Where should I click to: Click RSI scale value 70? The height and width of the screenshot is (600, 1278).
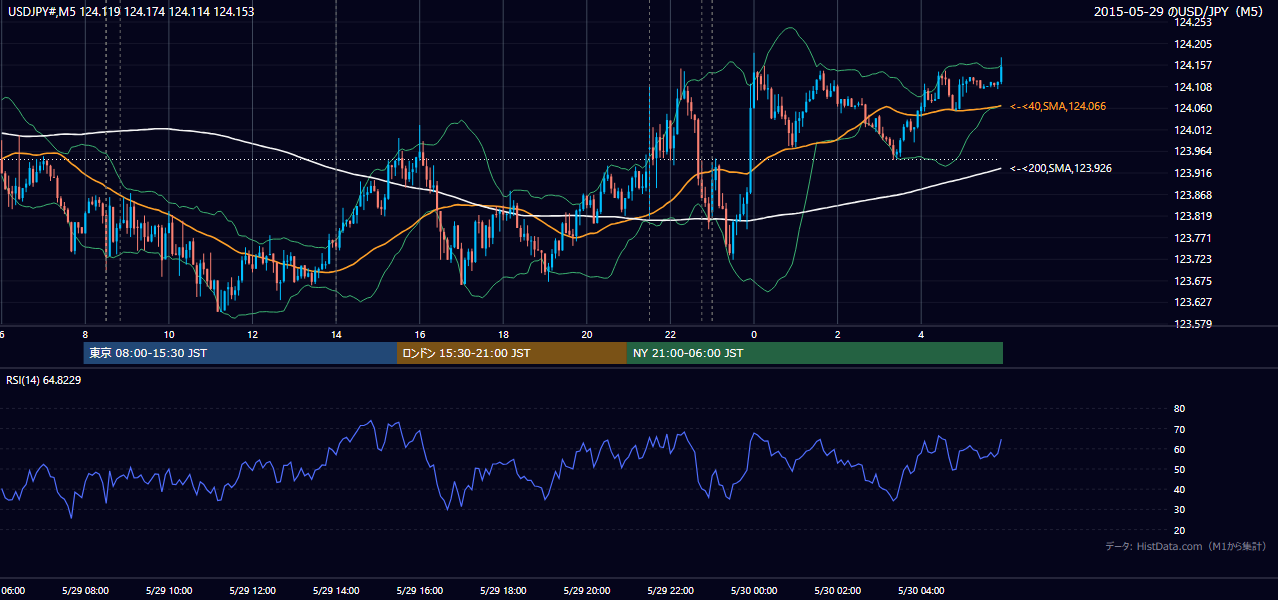pos(1179,429)
